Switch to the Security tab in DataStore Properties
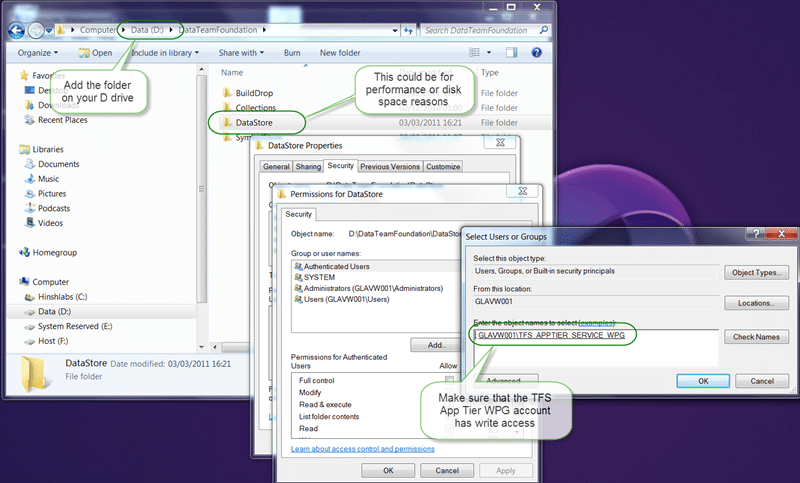Image resolution: width=800 pixels, height=483 pixels. [340, 165]
